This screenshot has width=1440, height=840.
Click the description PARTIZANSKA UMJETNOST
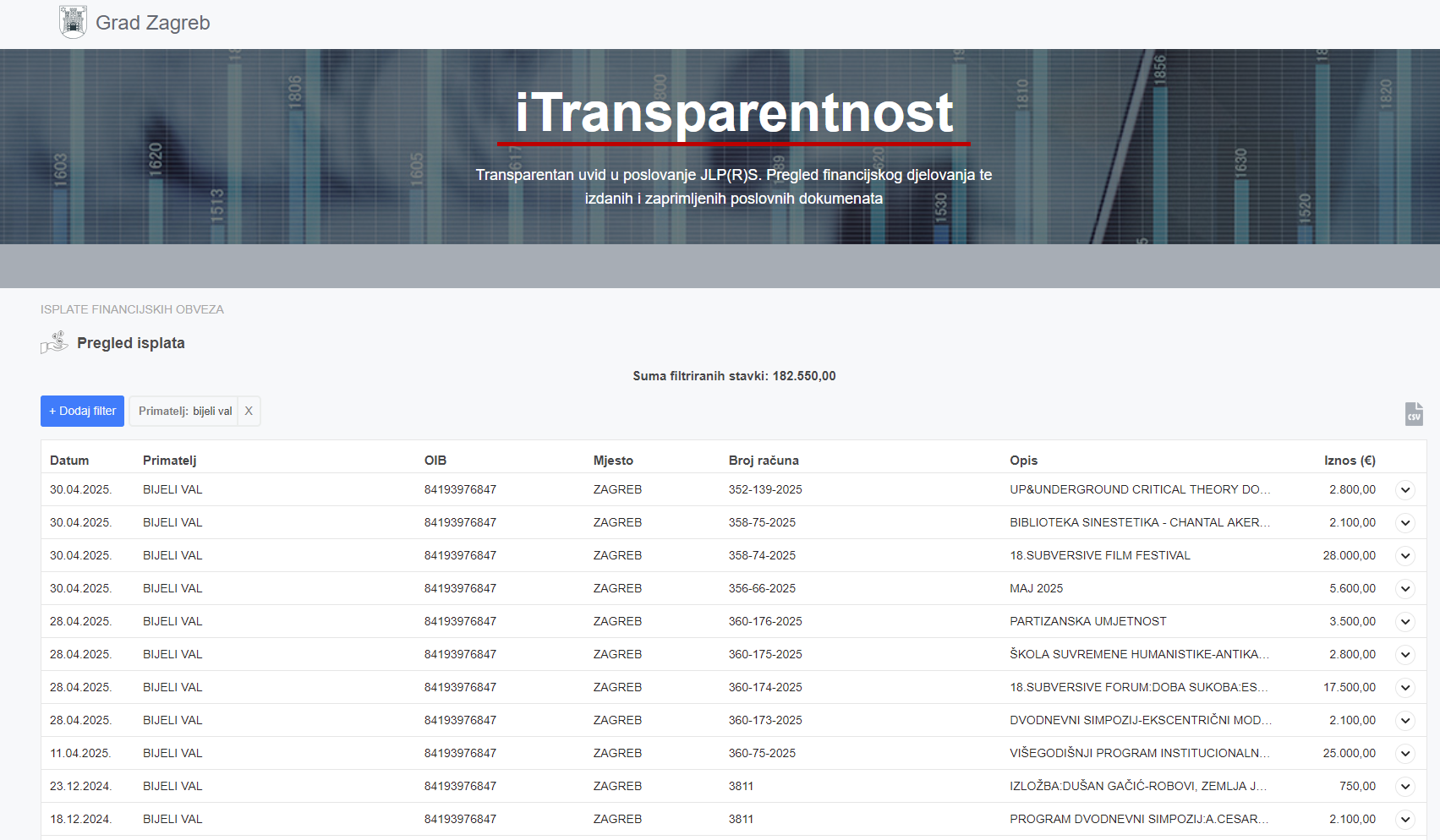1087,621
